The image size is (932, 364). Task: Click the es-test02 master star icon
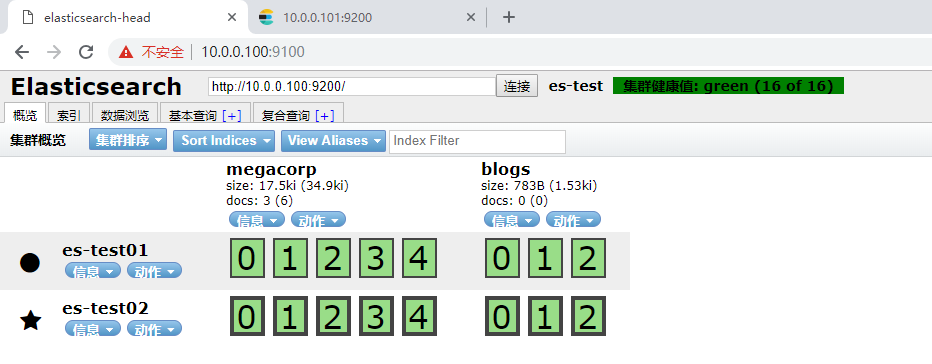point(30,321)
